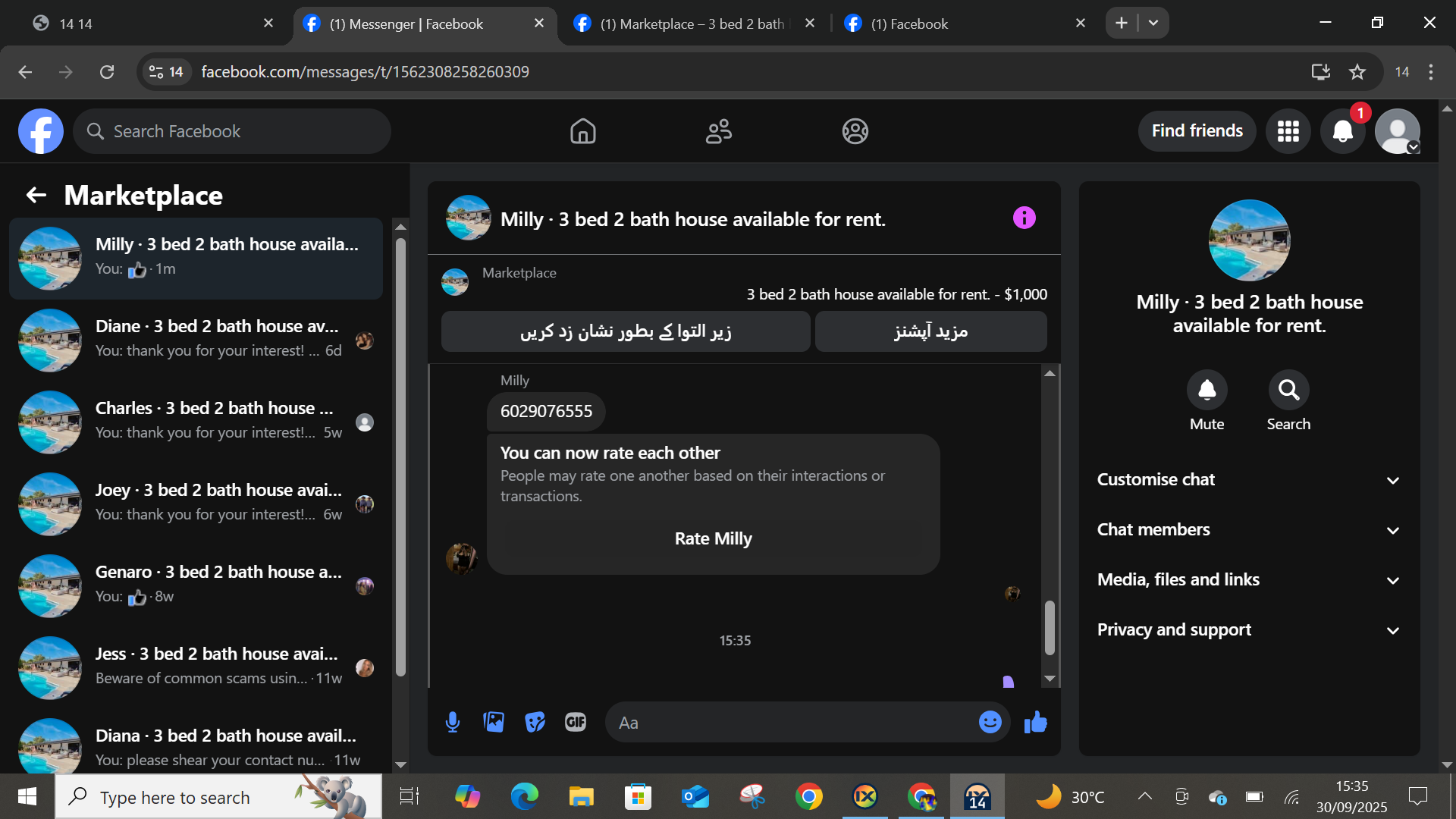Open Diane's 3 bed 2 bath conversation
The image size is (1456, 819).
tap(196, 340)
